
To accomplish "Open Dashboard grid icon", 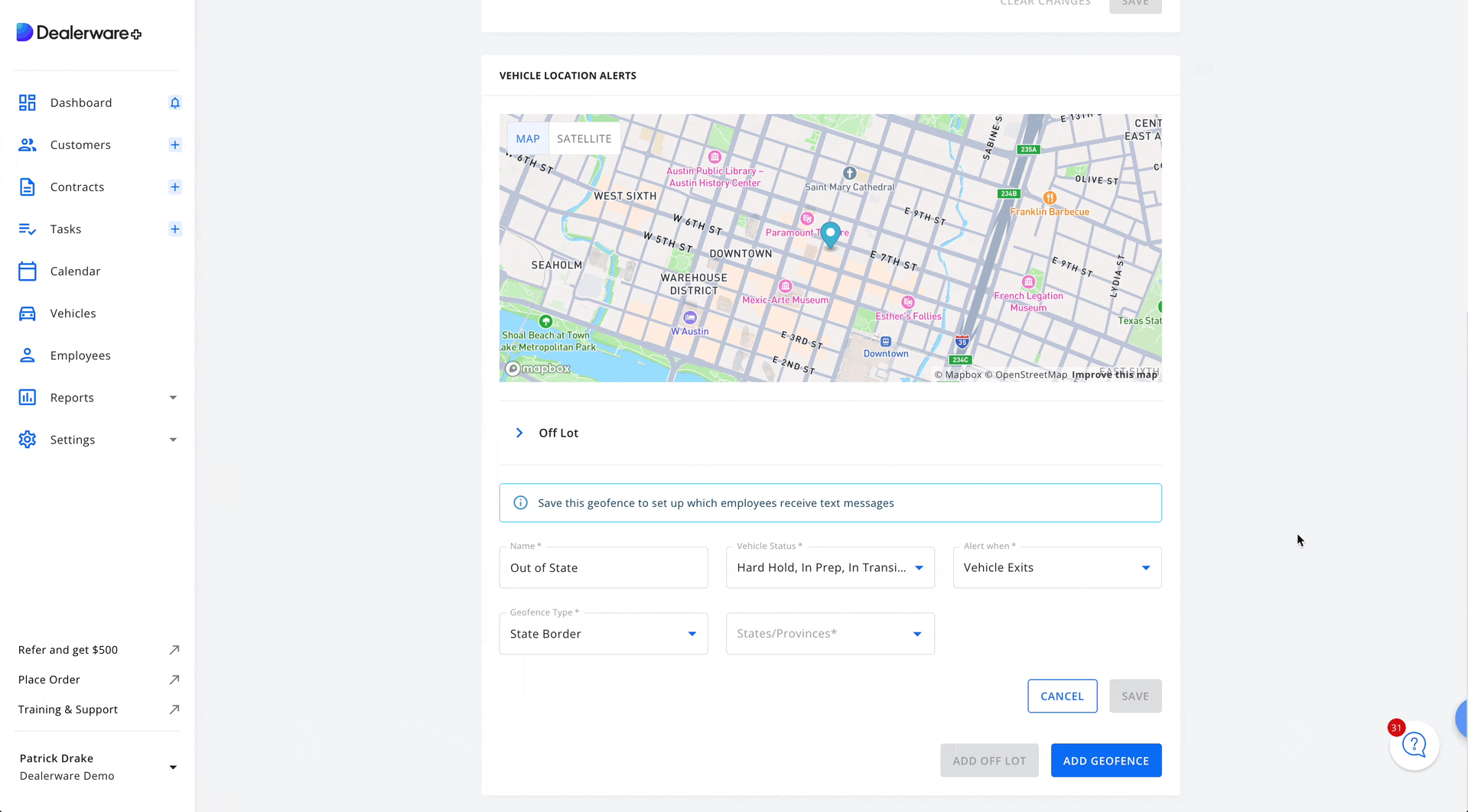I will pyautogui.click(x=28, y=102).
